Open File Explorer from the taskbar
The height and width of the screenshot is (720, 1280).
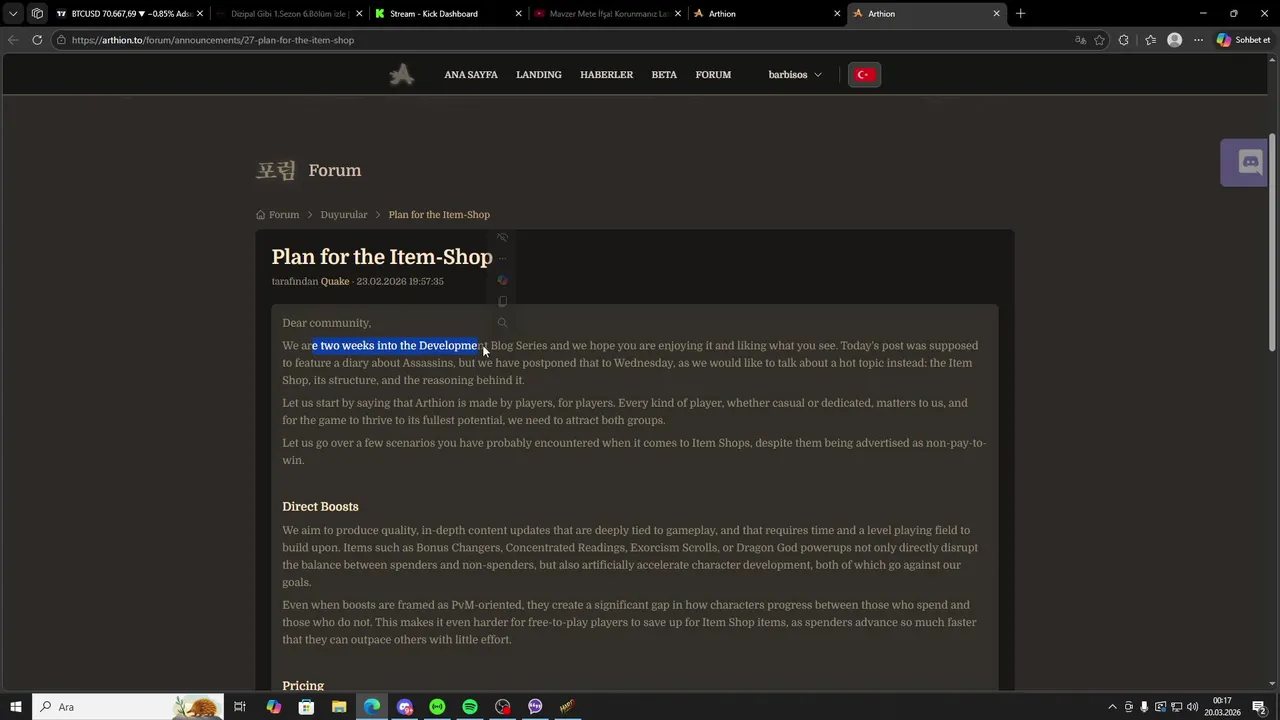click(x=339, y=707)
